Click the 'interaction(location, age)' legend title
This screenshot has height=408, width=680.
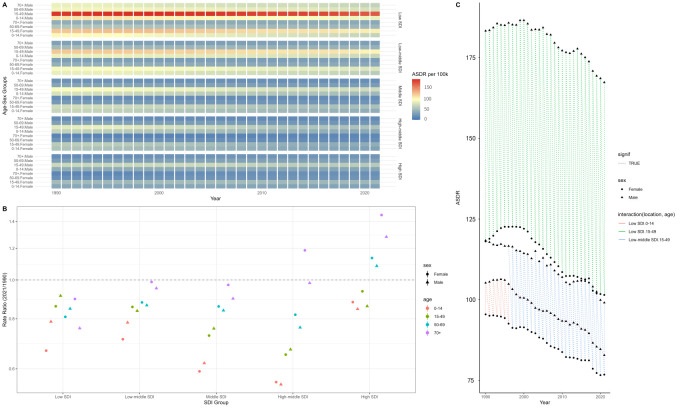[x=646, y=215]
